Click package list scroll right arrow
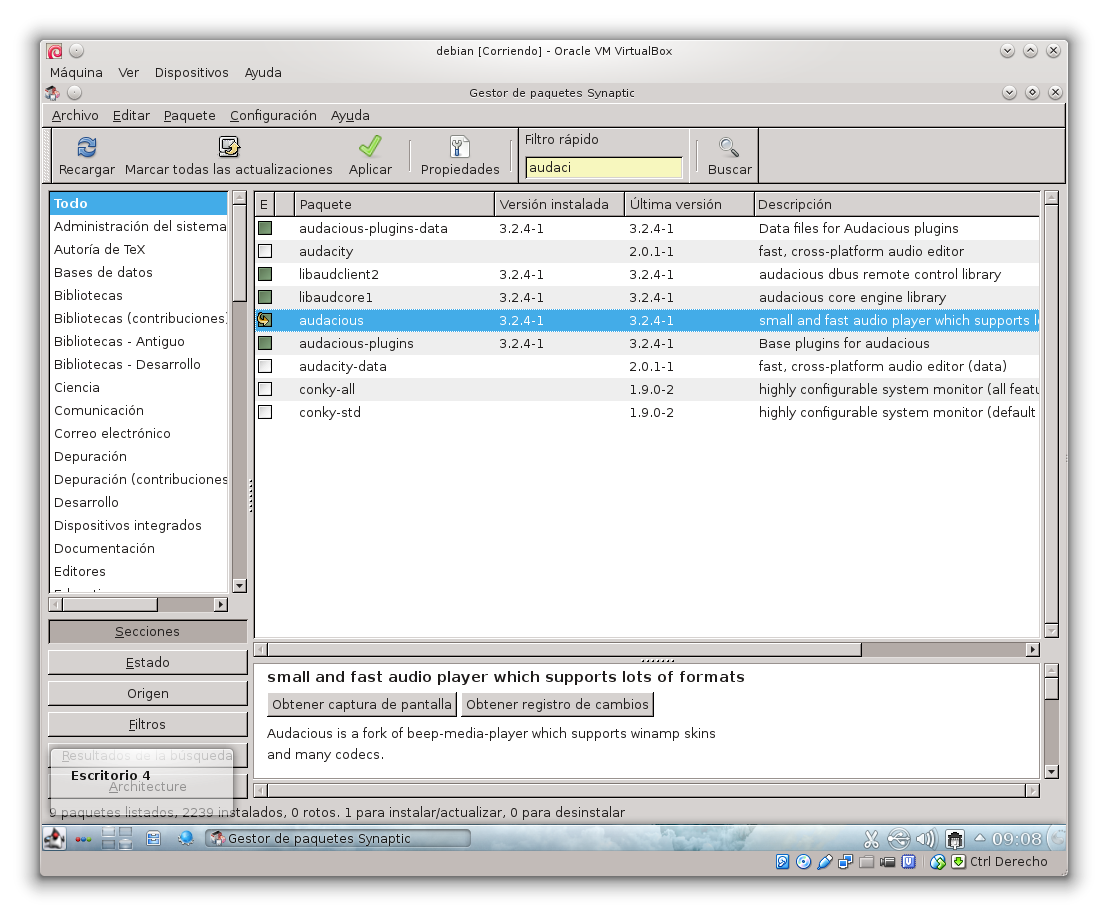 pos(1032,650)
